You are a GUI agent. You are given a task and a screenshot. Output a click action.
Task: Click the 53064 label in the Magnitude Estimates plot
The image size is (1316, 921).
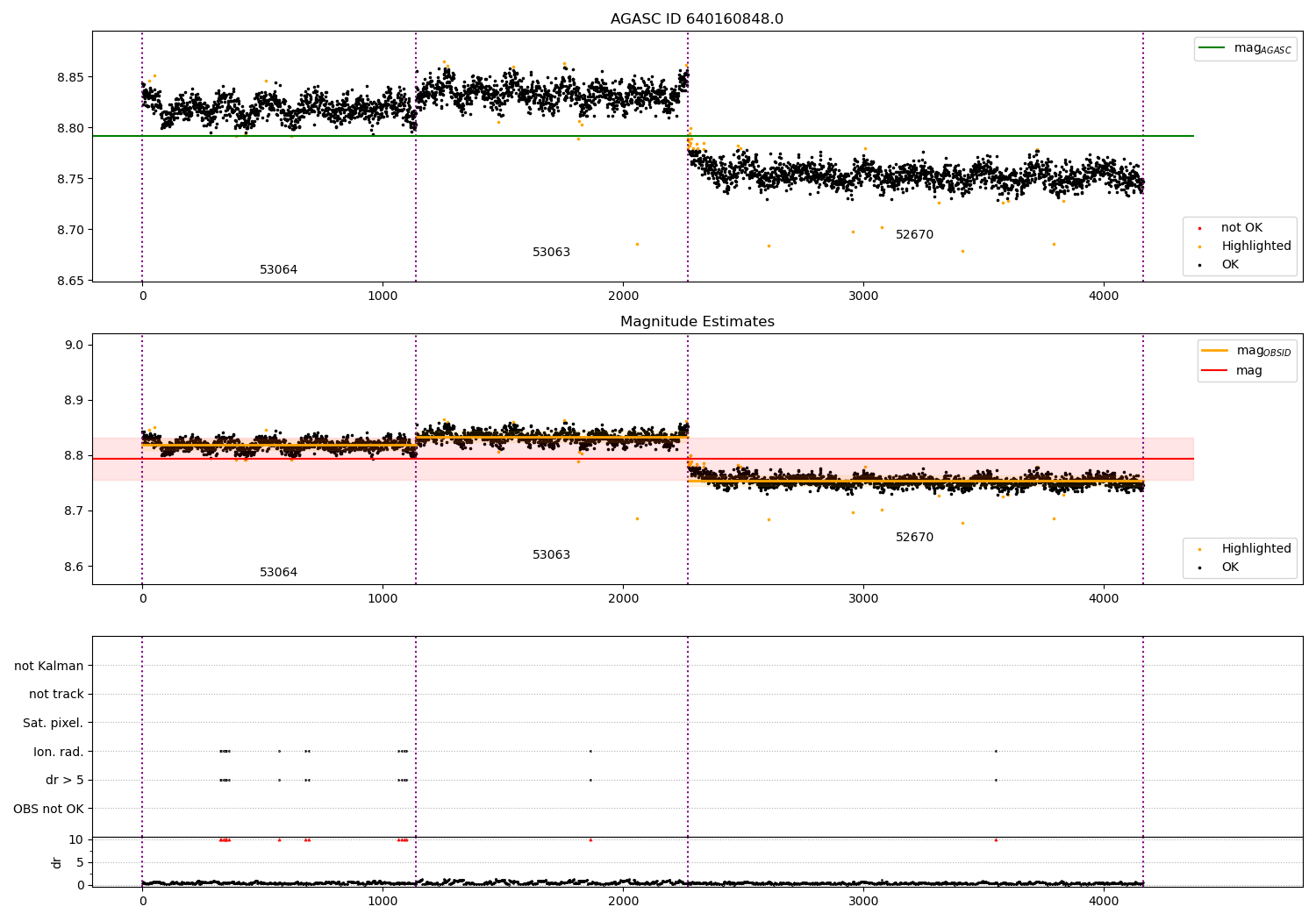coord(278,573)
